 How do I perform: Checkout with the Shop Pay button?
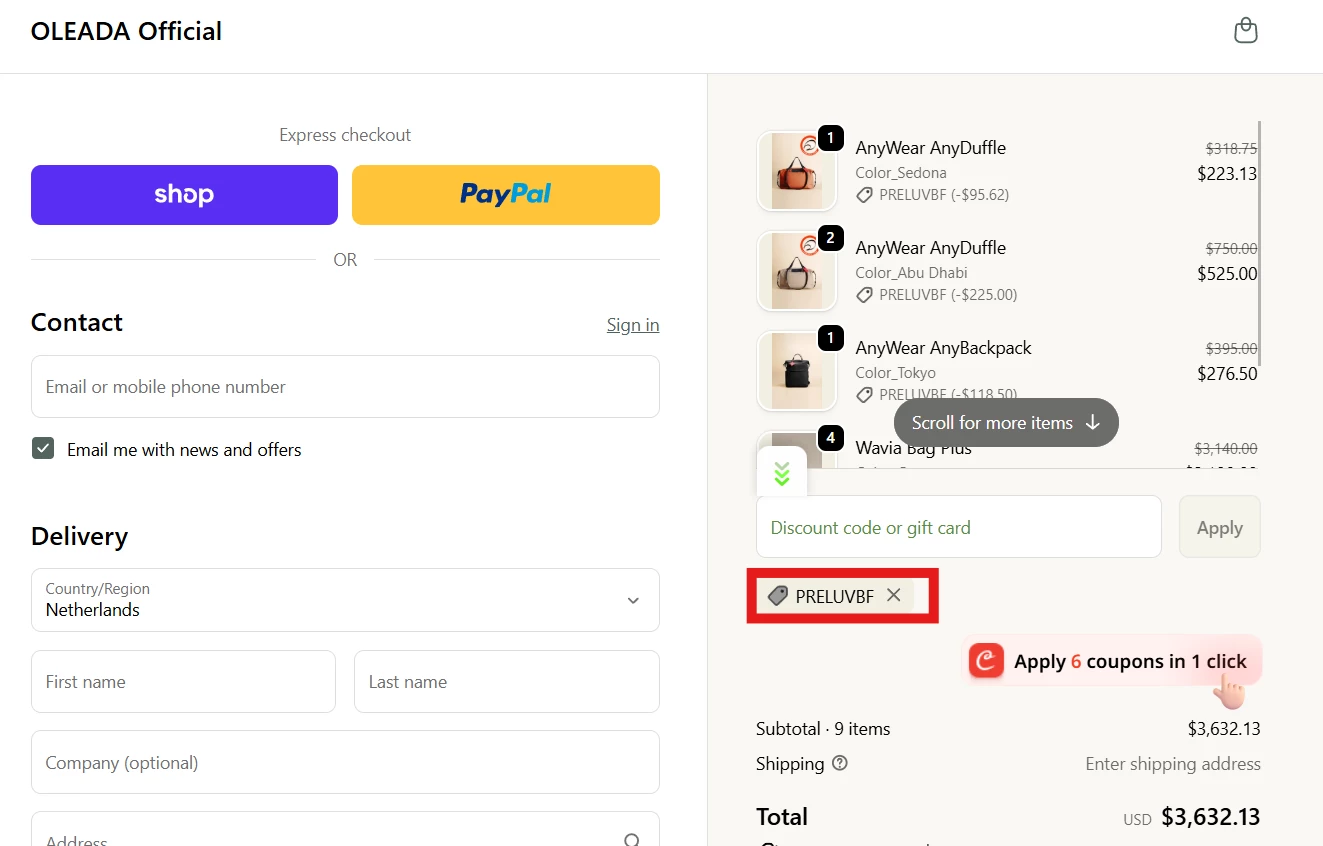[184, 195]
